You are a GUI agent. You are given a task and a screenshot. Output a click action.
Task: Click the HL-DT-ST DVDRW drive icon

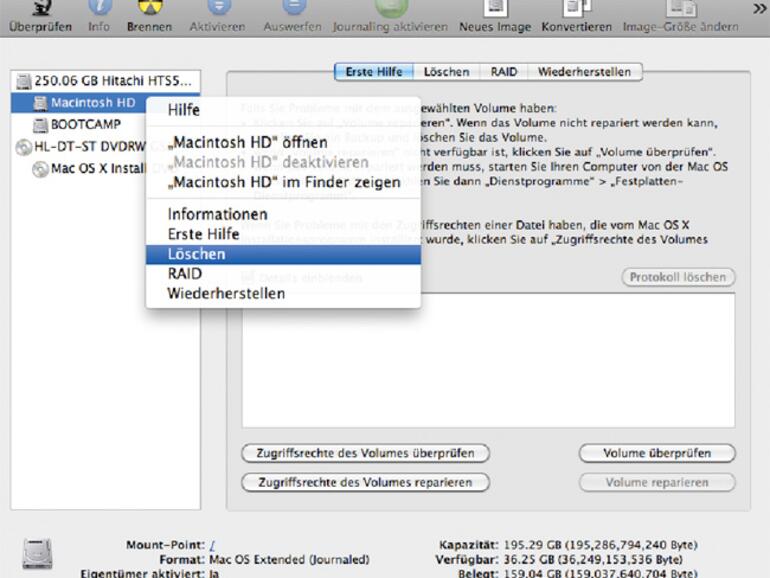click(x=24, y=147)
